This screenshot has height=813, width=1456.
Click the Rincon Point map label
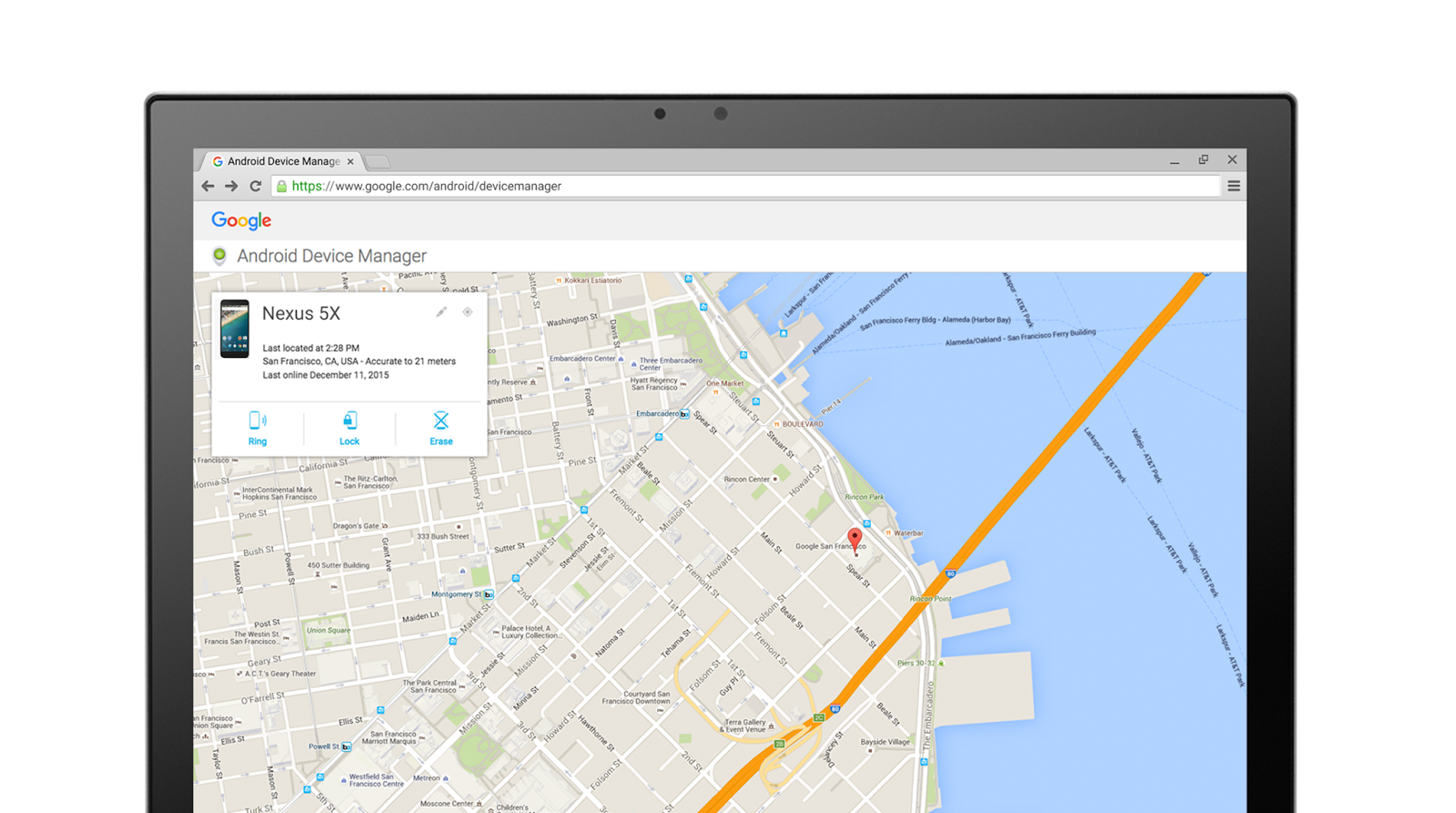930,598
